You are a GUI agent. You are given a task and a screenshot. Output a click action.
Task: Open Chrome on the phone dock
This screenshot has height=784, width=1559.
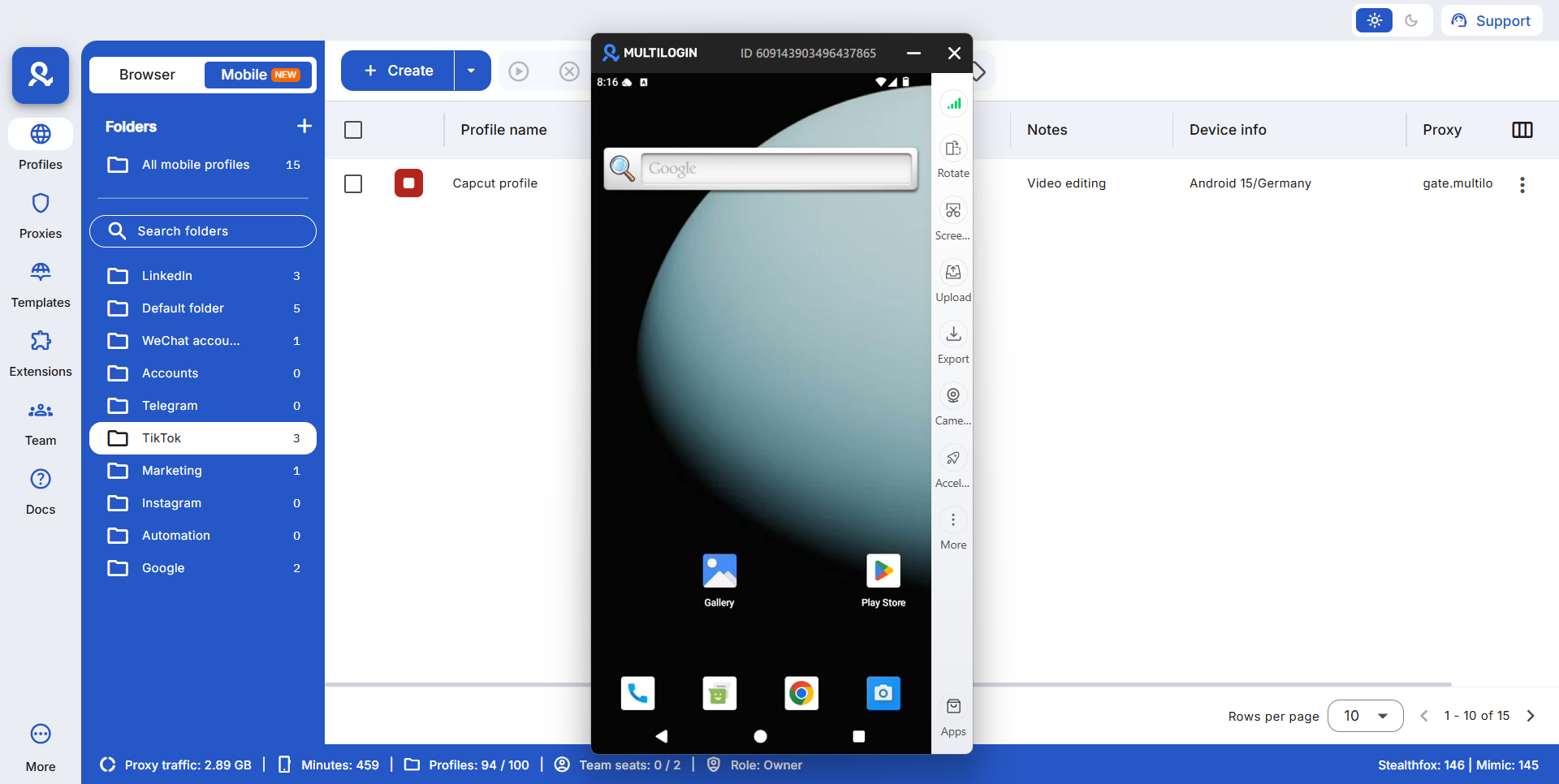(x=801, y=693)
